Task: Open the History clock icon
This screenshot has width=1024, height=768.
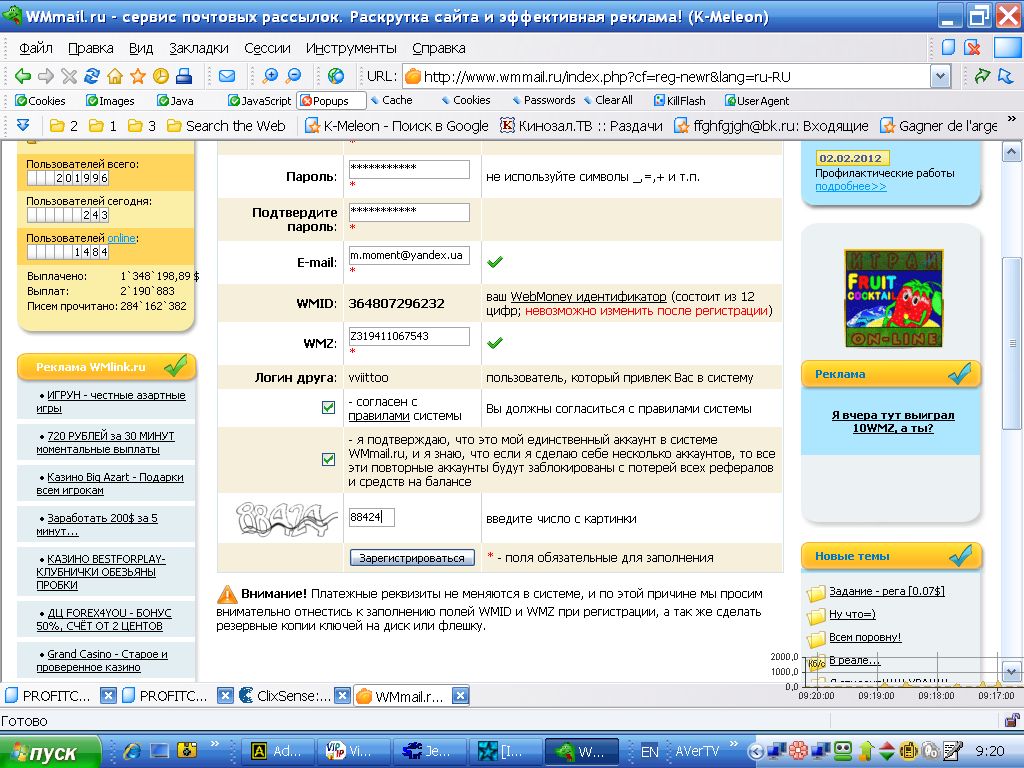Action: (161, 76)
